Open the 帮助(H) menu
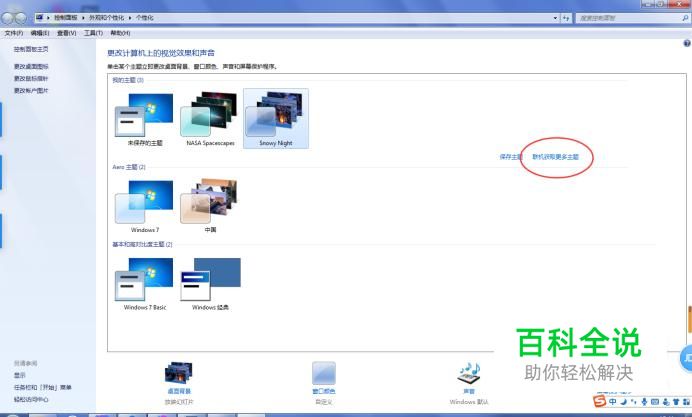Screen dimensions: 692x417 click(120, 33)
